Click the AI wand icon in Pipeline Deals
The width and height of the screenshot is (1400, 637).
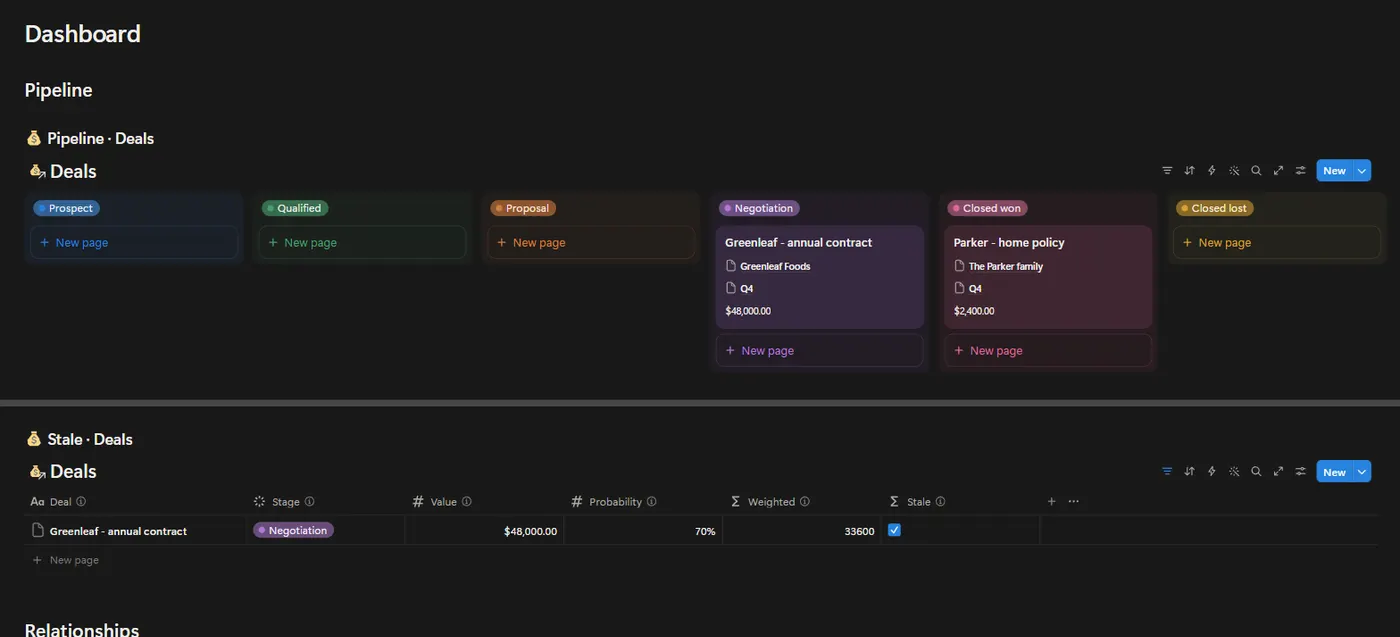(x=1234, y=171)
